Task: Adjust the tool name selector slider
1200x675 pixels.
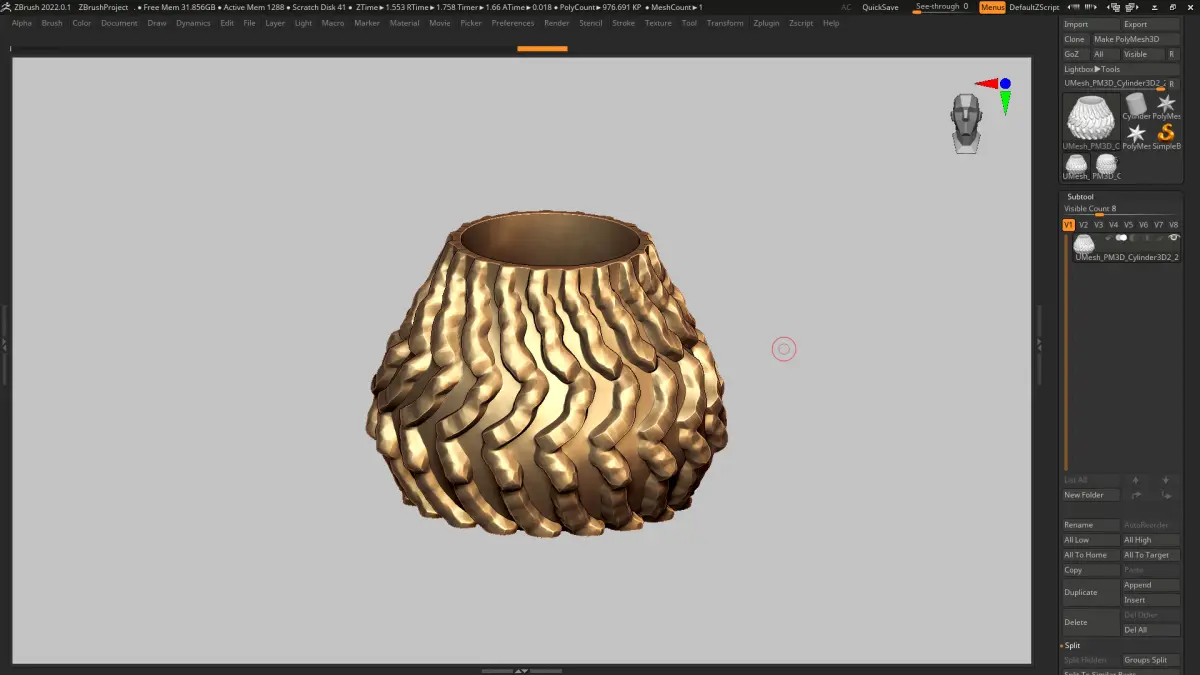Action: [1113, 83]
